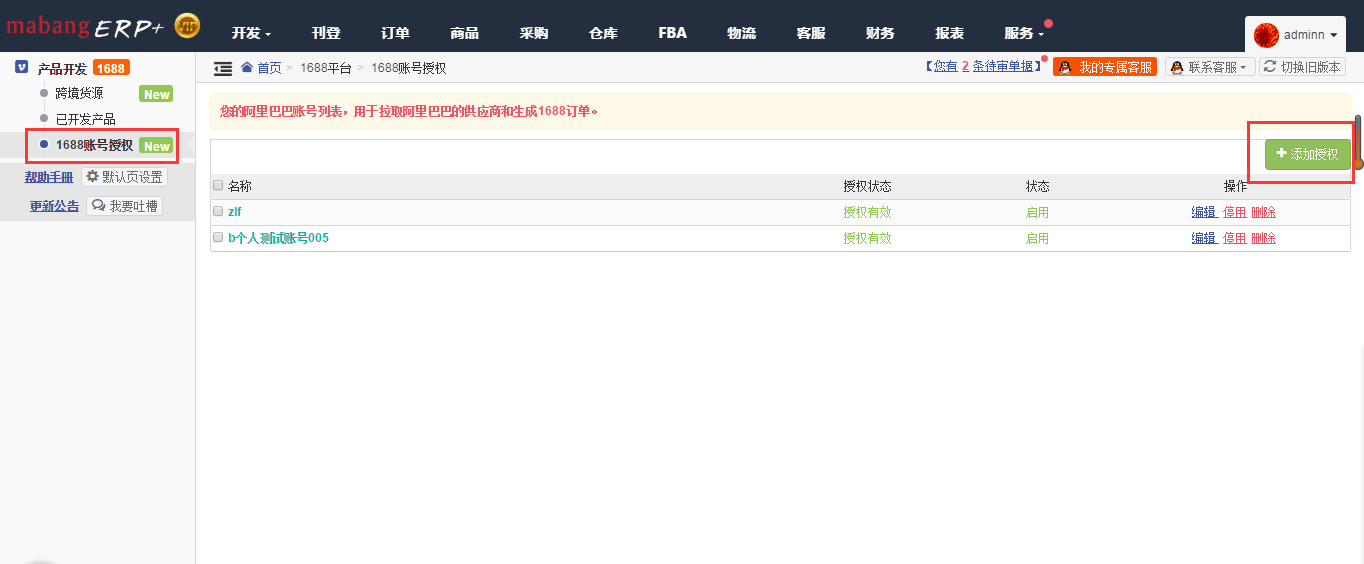Check the box for account zlf

click(218, 211)
